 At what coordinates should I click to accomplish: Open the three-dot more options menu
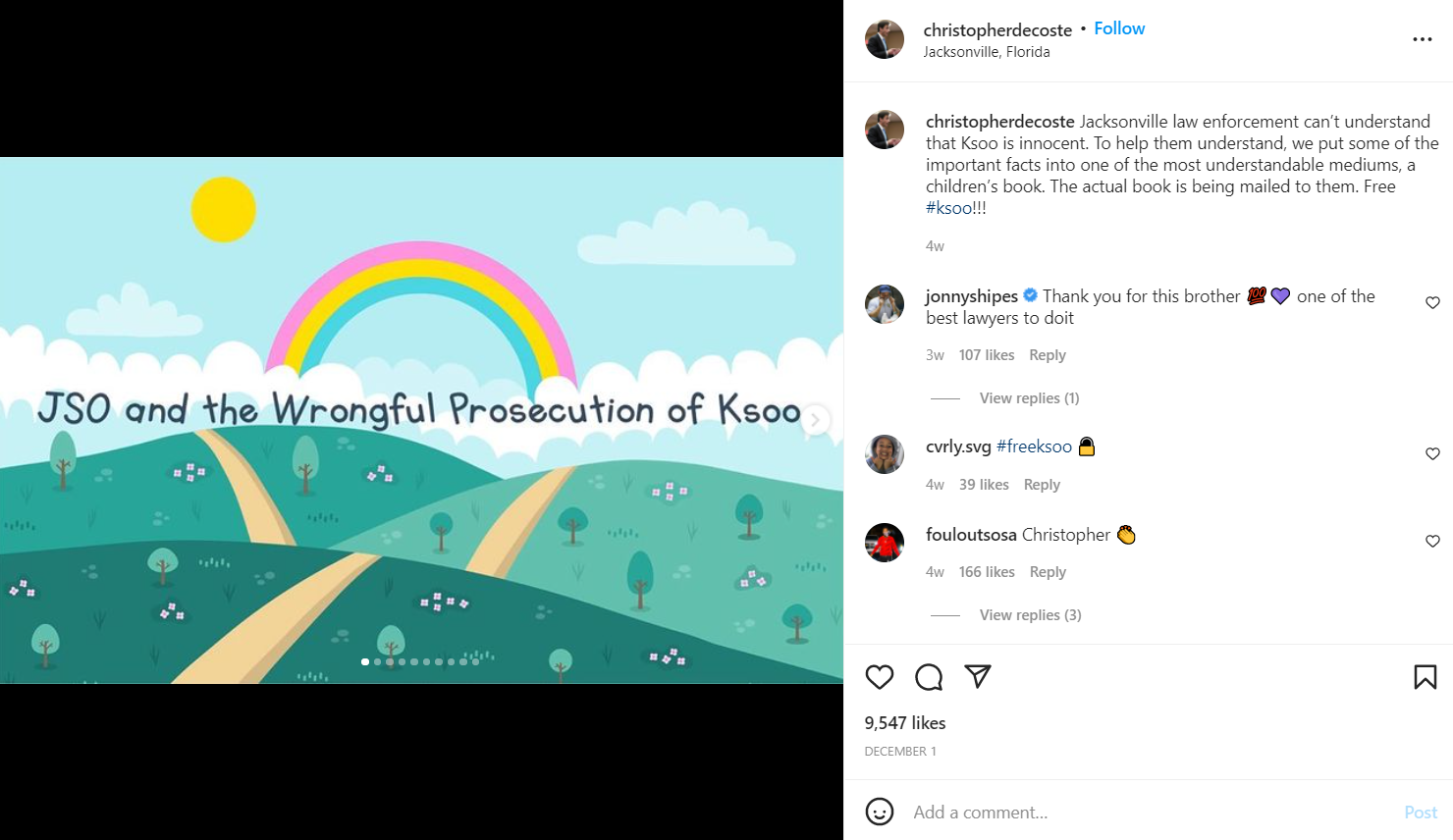(x=1423, y=39)
